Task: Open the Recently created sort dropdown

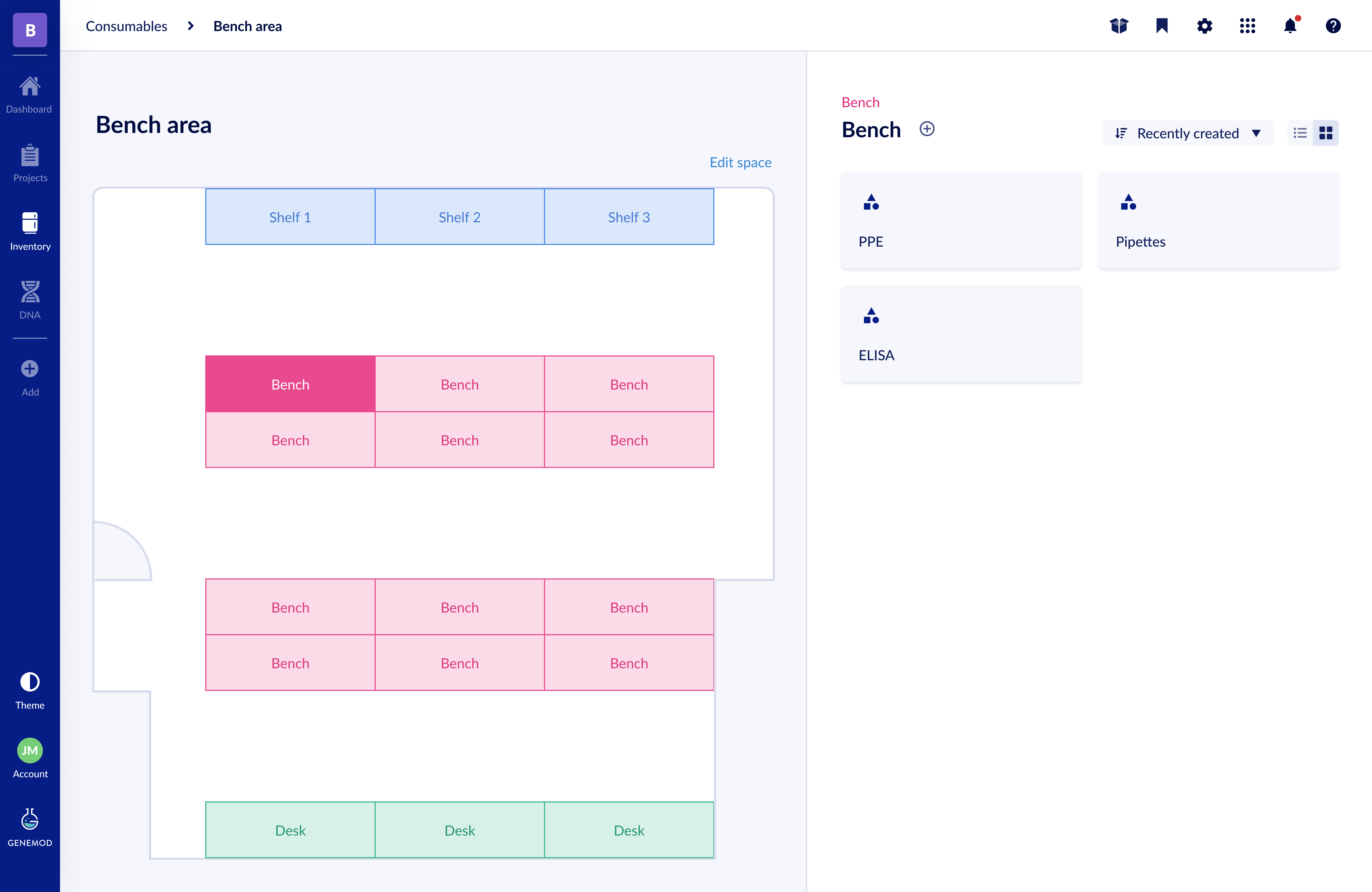Action: click(x=1188, y=133)
